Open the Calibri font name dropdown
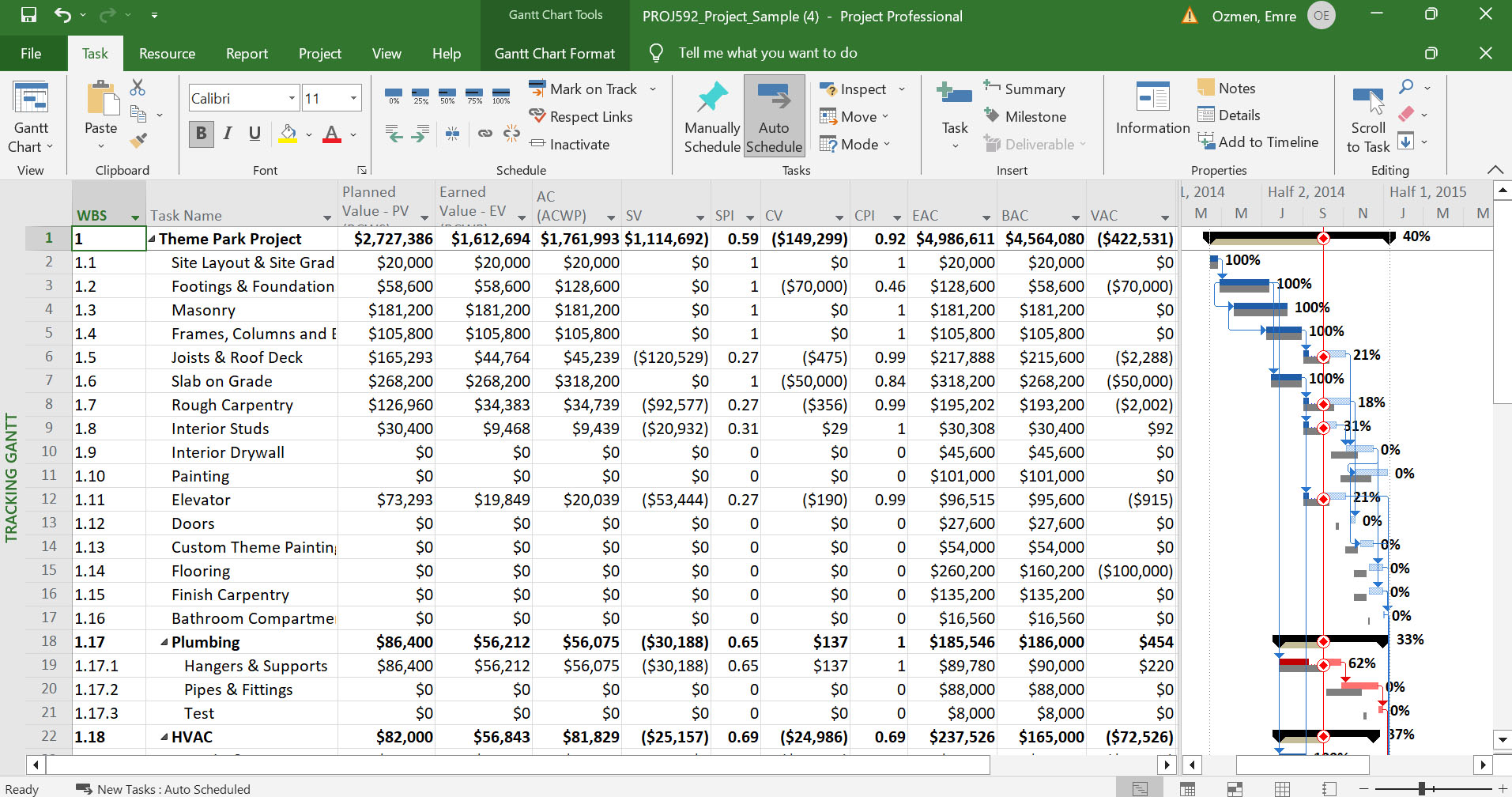This screenshot has height=797, width=1512. point(292,99)
